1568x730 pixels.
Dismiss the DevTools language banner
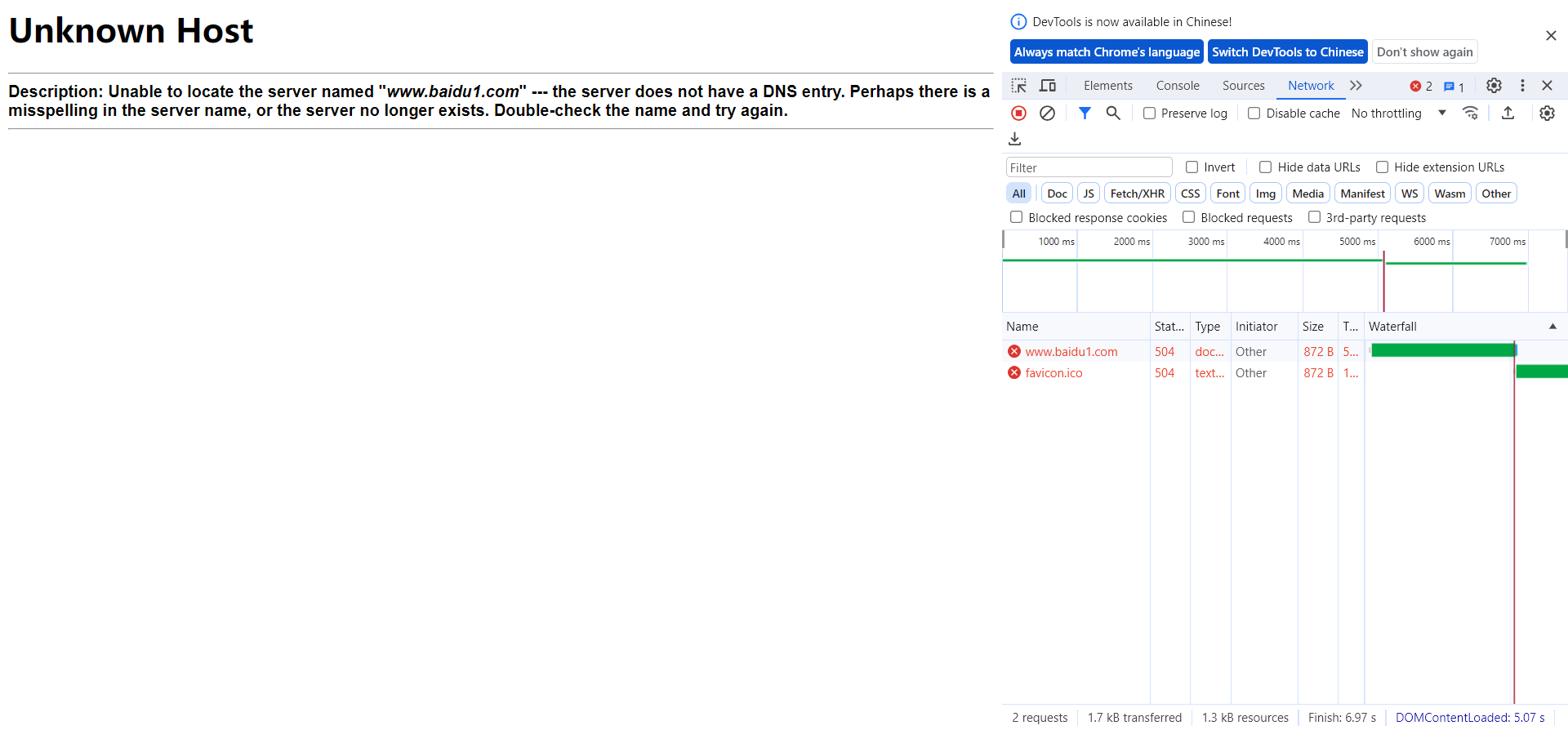pyautogui.click(x=1551, y=36)
